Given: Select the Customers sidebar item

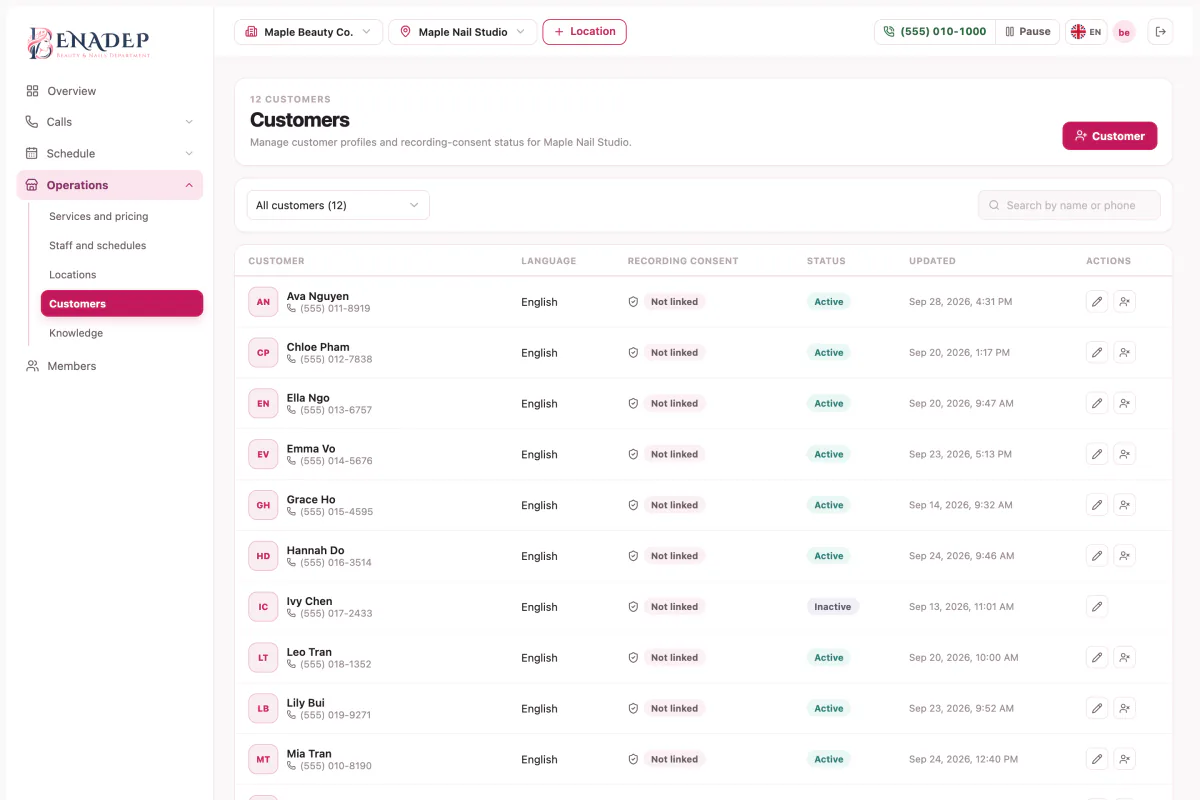Looking at the screenshot, I should pyautogui.click(x=121, y=303).
